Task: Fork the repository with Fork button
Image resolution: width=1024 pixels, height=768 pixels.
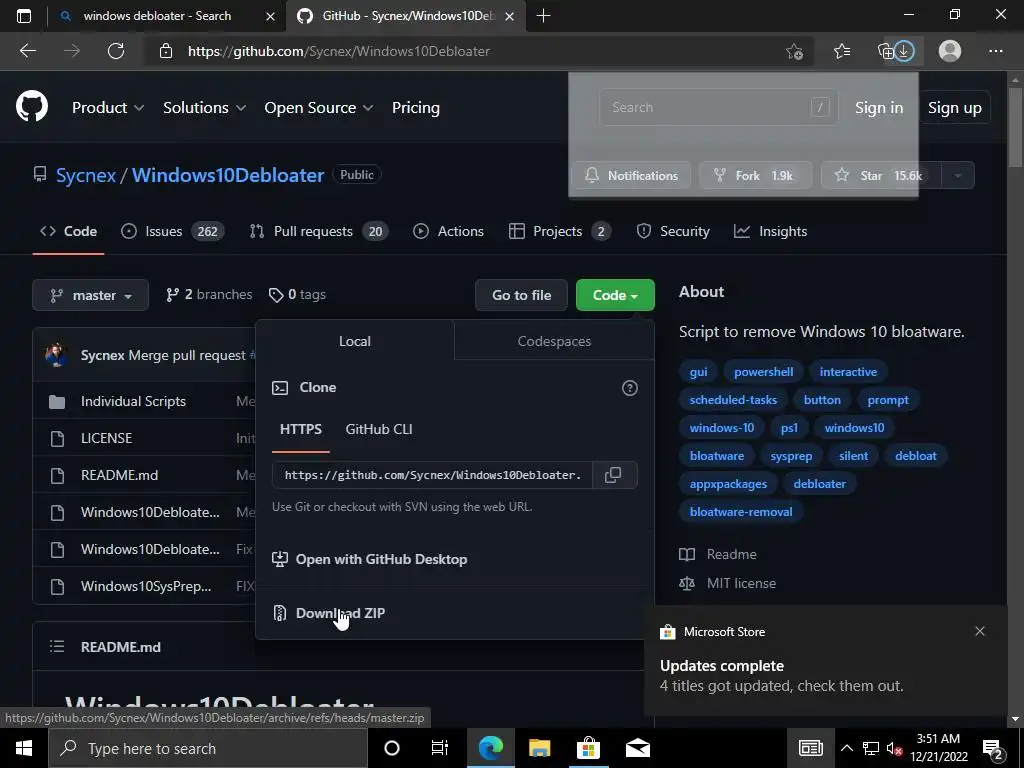Action: pyautogui.click(x=756, y=175)
